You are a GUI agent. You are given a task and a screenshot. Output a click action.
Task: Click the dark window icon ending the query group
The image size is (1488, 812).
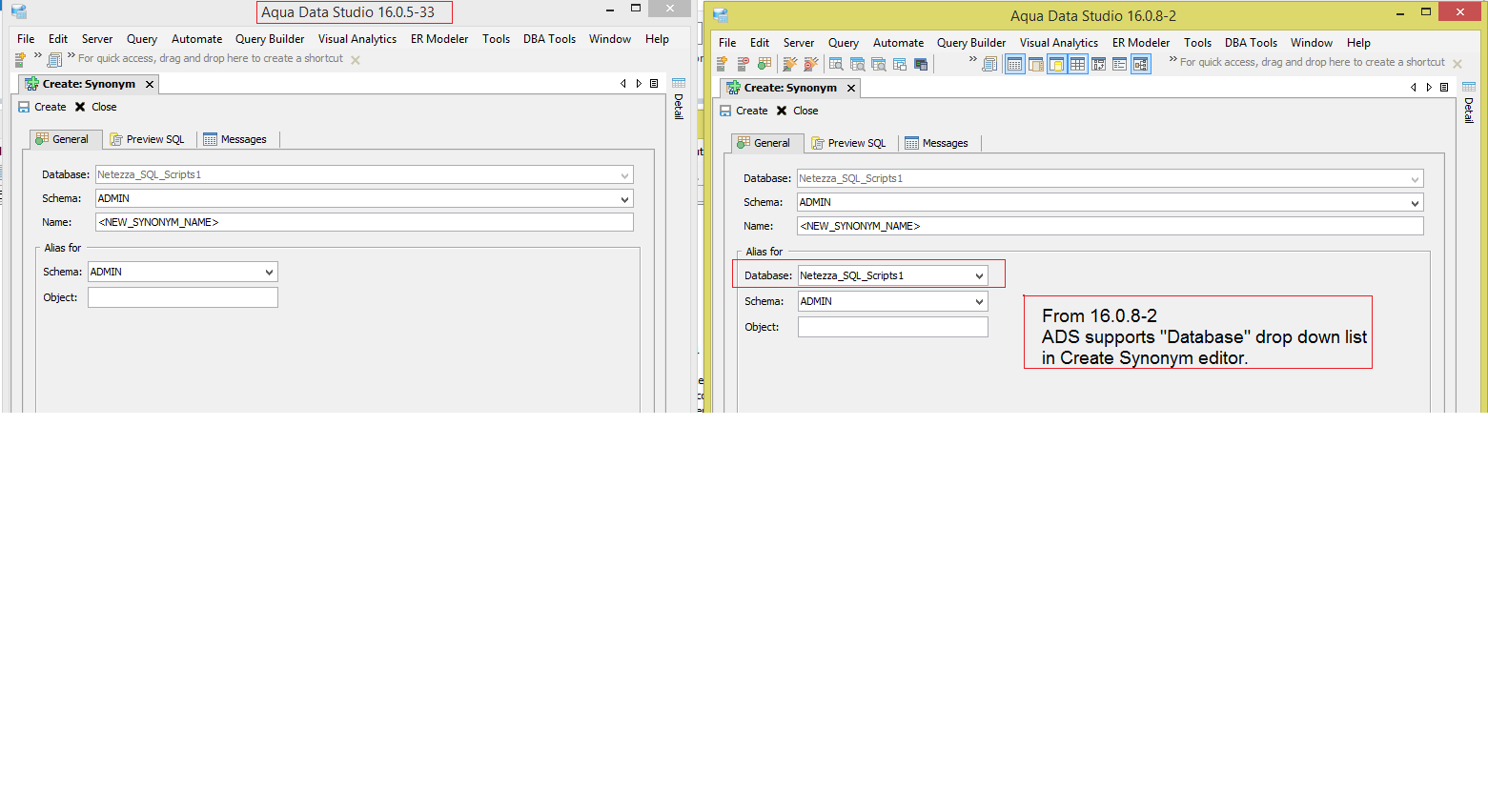(x=921, y=64)
